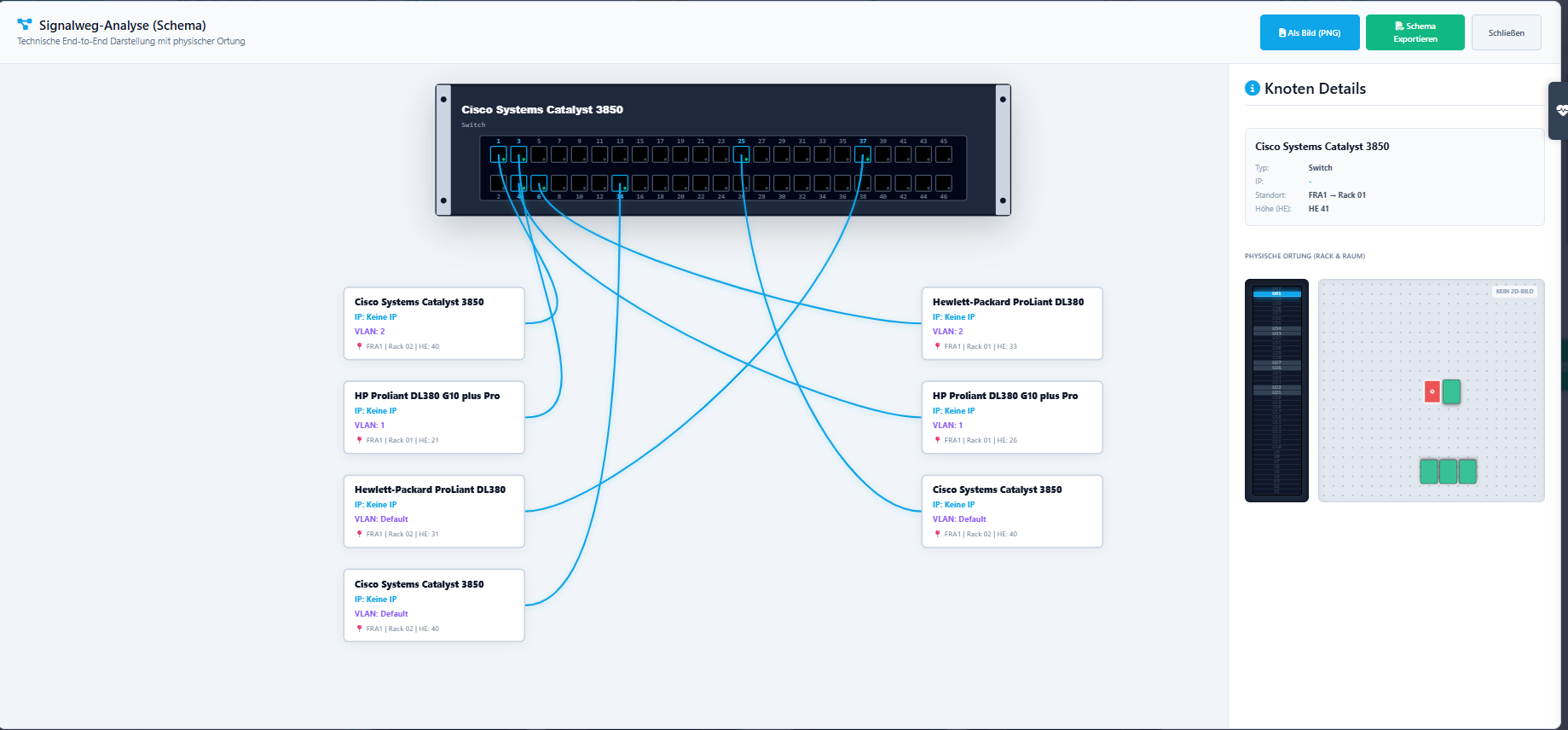
Task: Click 'VLAN: Default' on card with HE: 31
Action: pyautogui.click(x=381, y=519)
